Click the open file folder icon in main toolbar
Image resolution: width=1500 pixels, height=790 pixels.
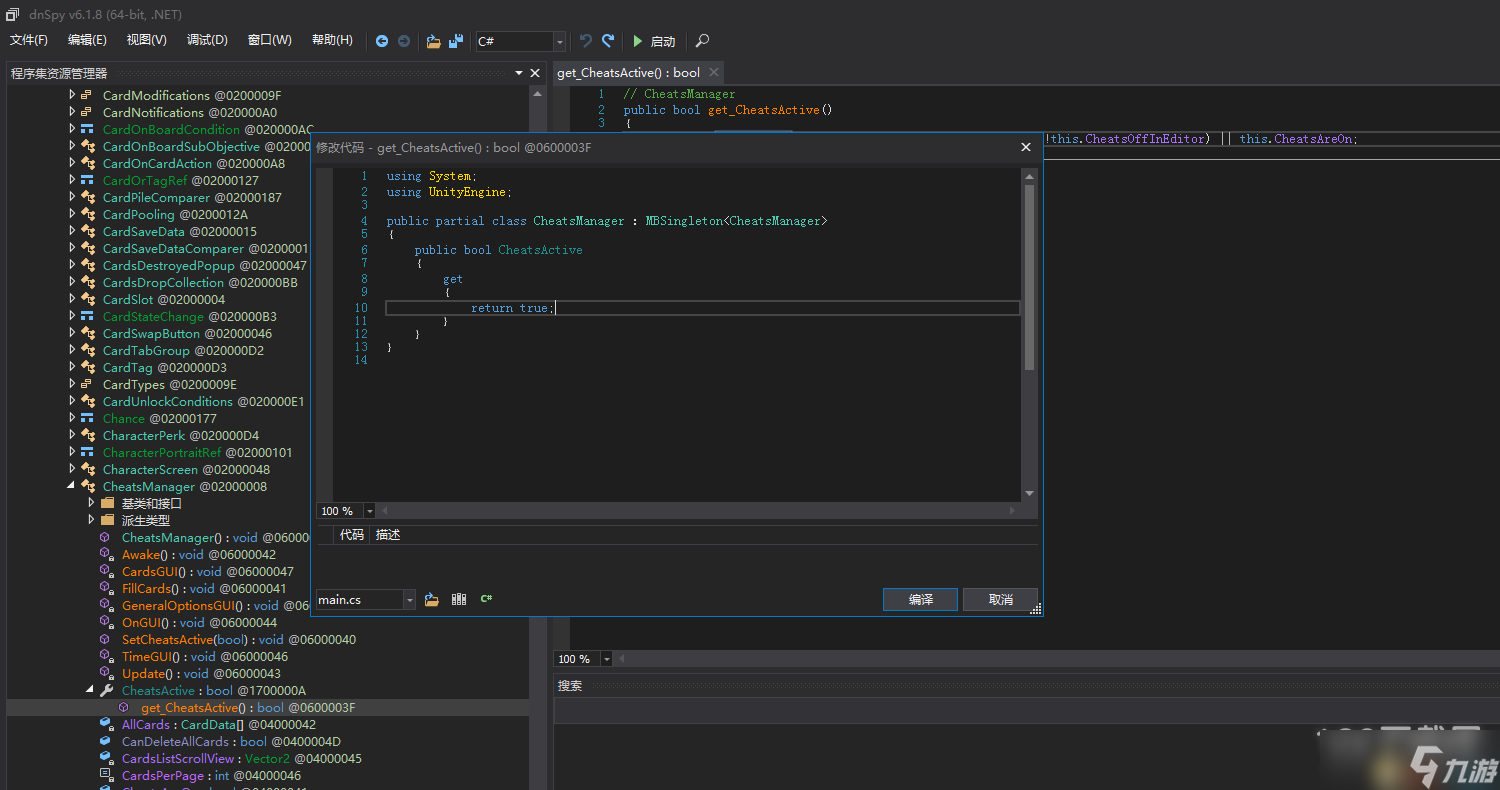[433, 41]
